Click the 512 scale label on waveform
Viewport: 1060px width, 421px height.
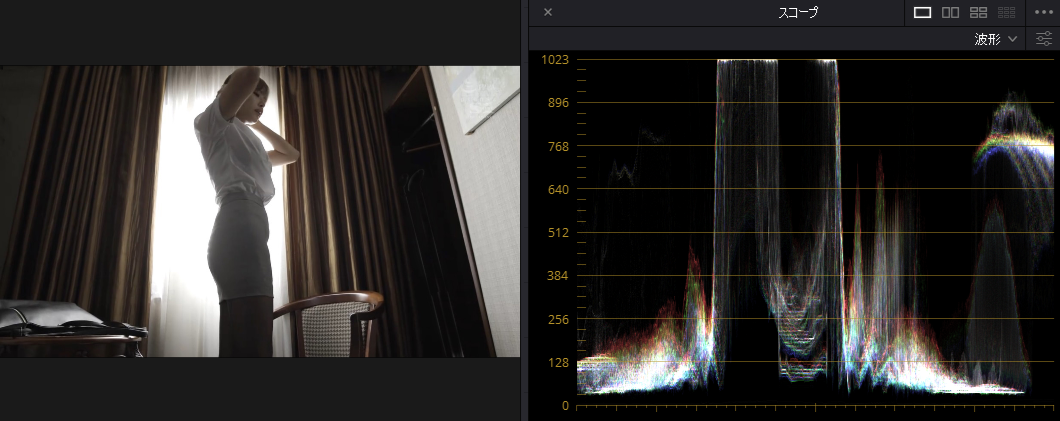558,232
